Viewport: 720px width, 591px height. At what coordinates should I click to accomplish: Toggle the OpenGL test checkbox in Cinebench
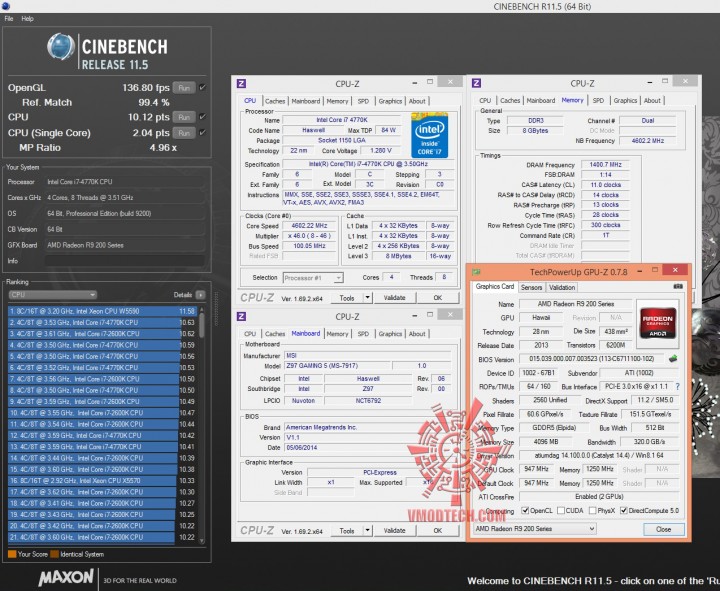click(202, 87)
